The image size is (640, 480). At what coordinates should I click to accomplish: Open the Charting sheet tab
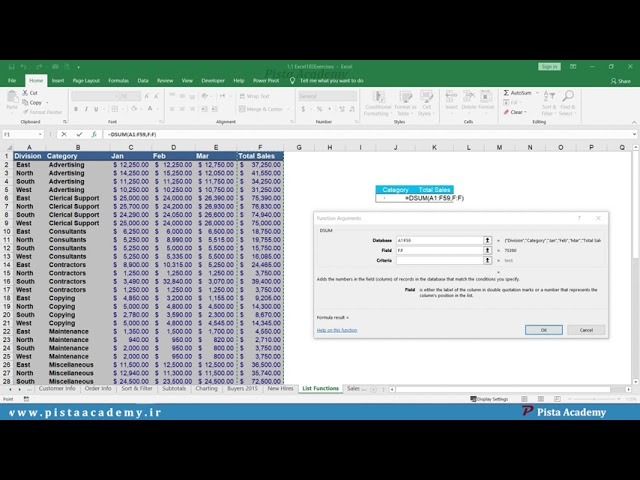pyautogui.click(x=207, y=389)
